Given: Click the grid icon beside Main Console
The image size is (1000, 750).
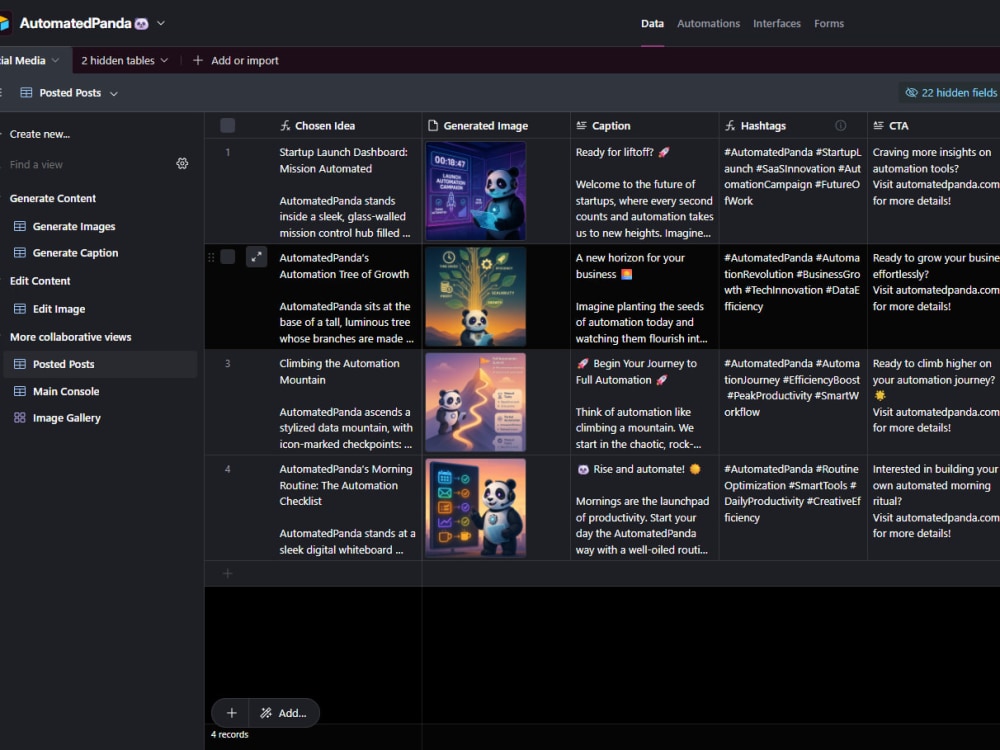Looking at the screenshot, I should tap(20, 391).
